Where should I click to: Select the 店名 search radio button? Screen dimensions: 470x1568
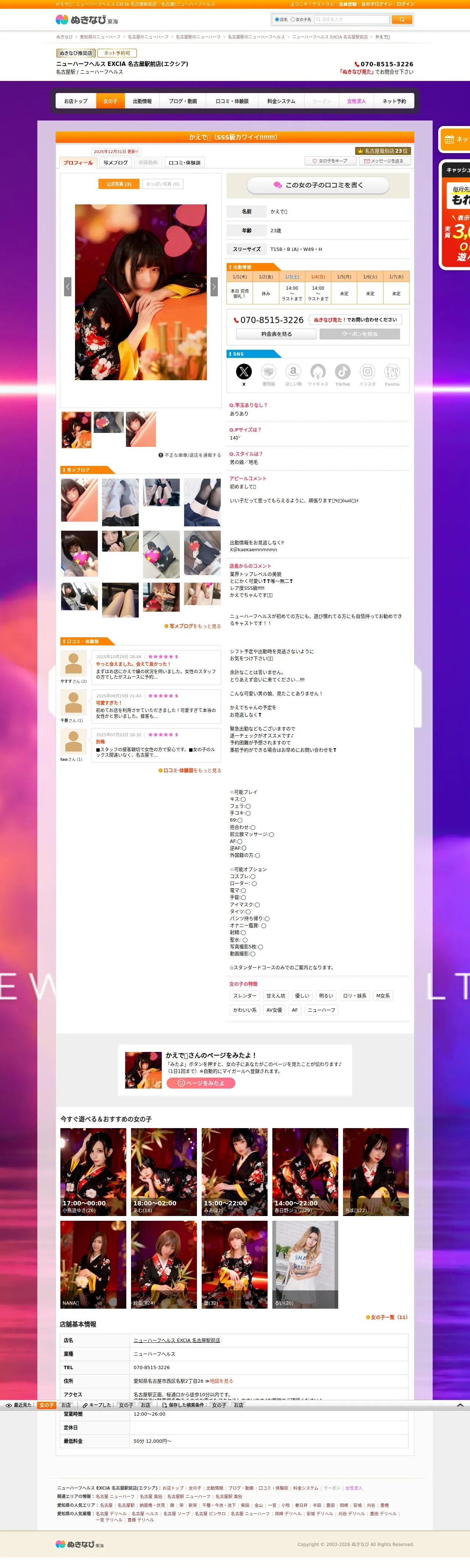click(277, 19)
